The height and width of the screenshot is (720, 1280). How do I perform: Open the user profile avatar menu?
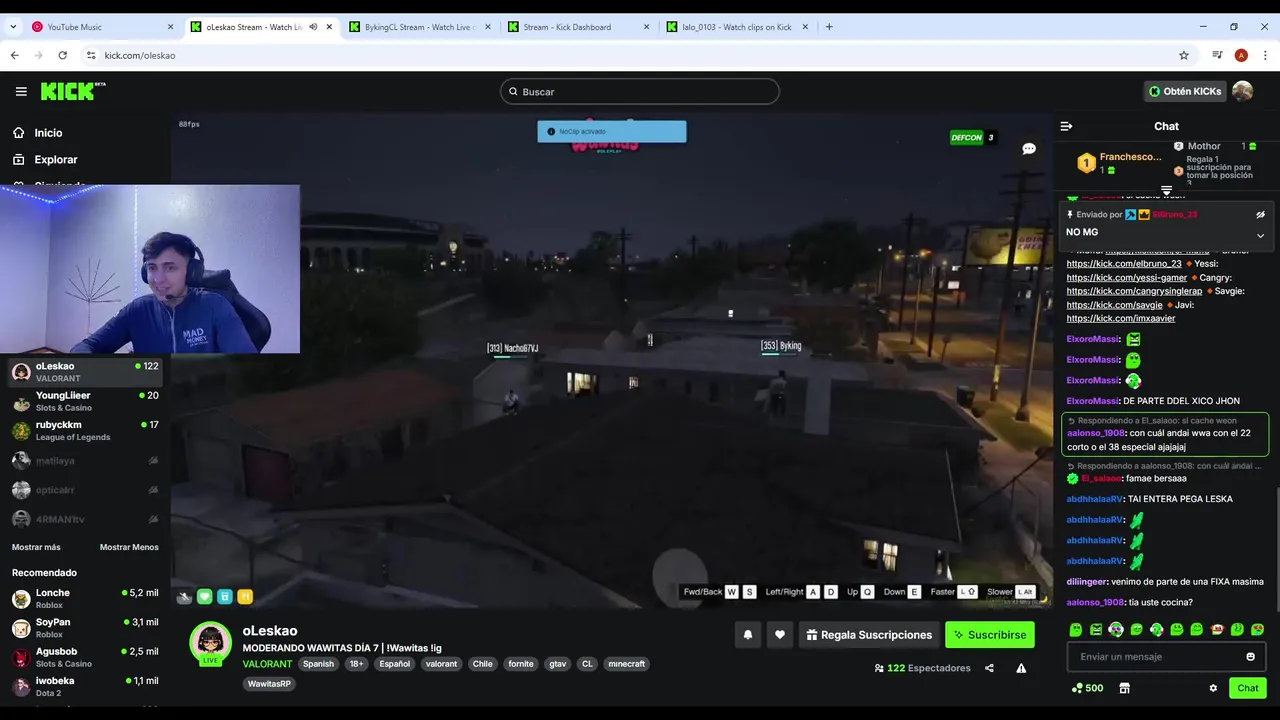[x=1242, y=91]
